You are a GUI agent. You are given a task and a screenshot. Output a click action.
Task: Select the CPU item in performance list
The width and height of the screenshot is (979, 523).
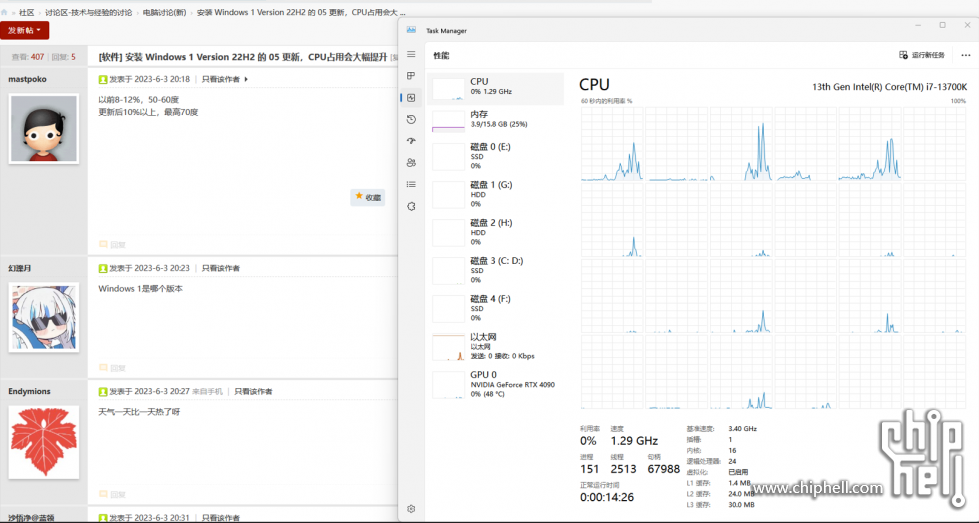coord(496,89)
